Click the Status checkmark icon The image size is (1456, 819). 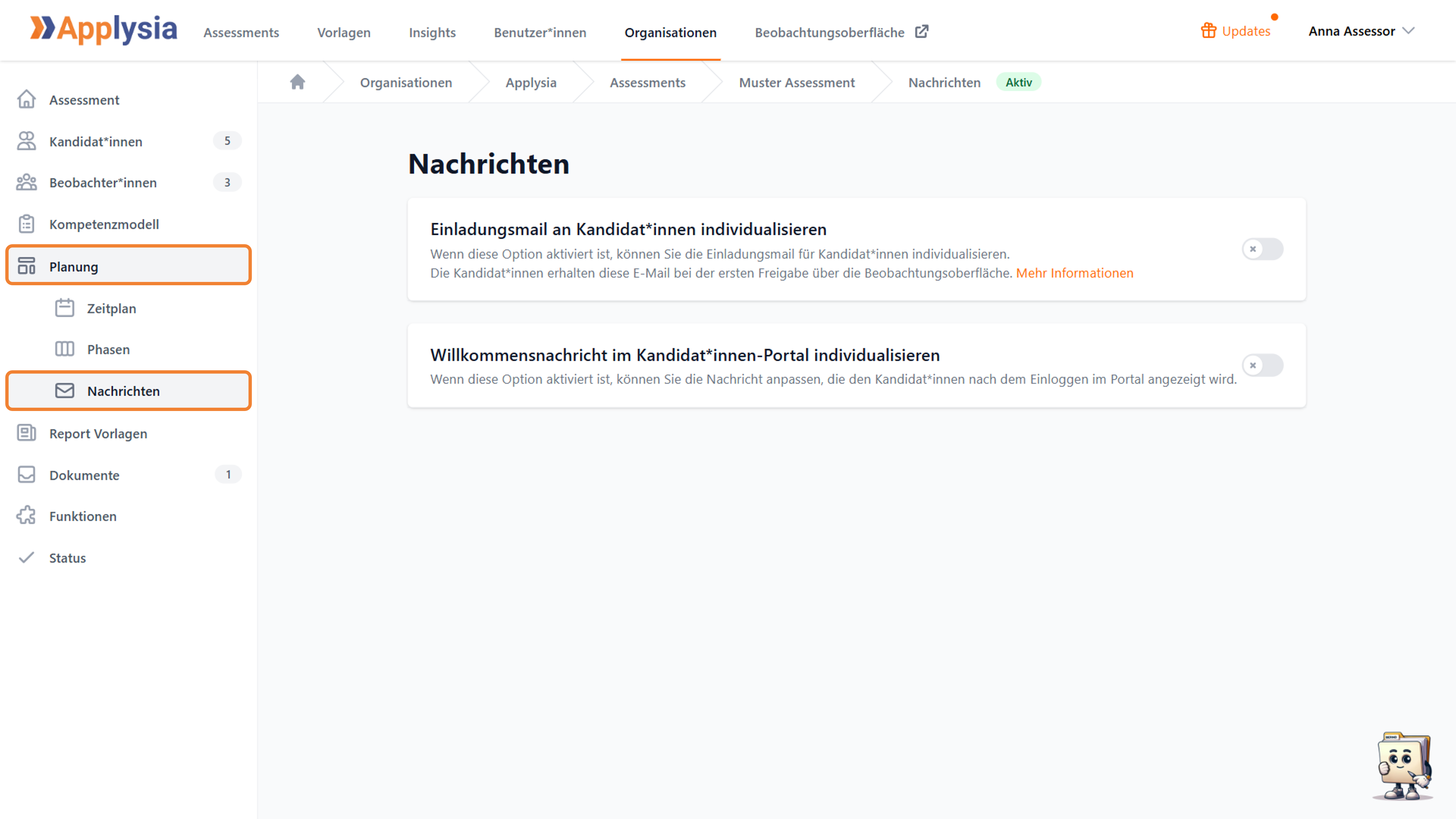[x=26, y=558]
